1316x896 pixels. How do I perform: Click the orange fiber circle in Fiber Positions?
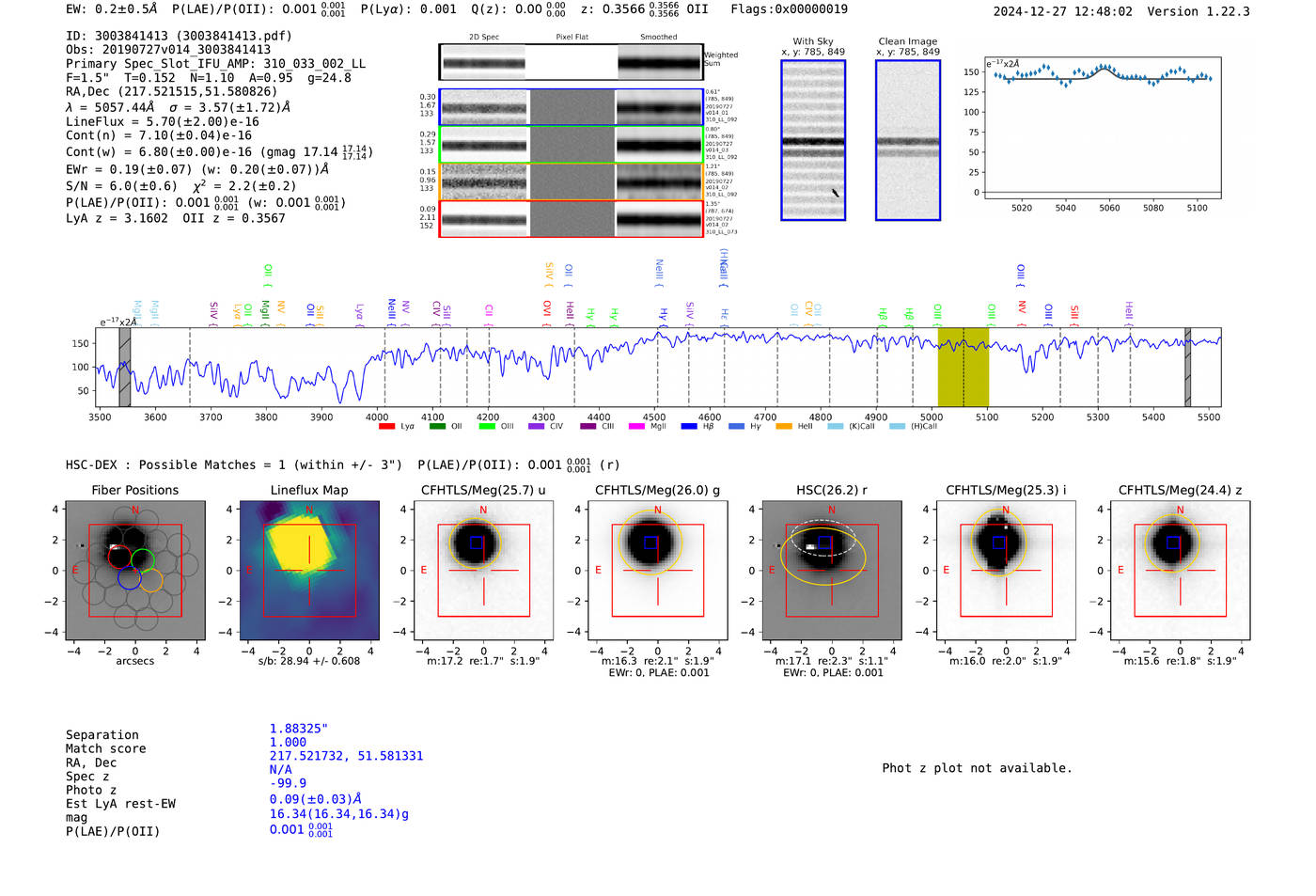pos(150,580)
